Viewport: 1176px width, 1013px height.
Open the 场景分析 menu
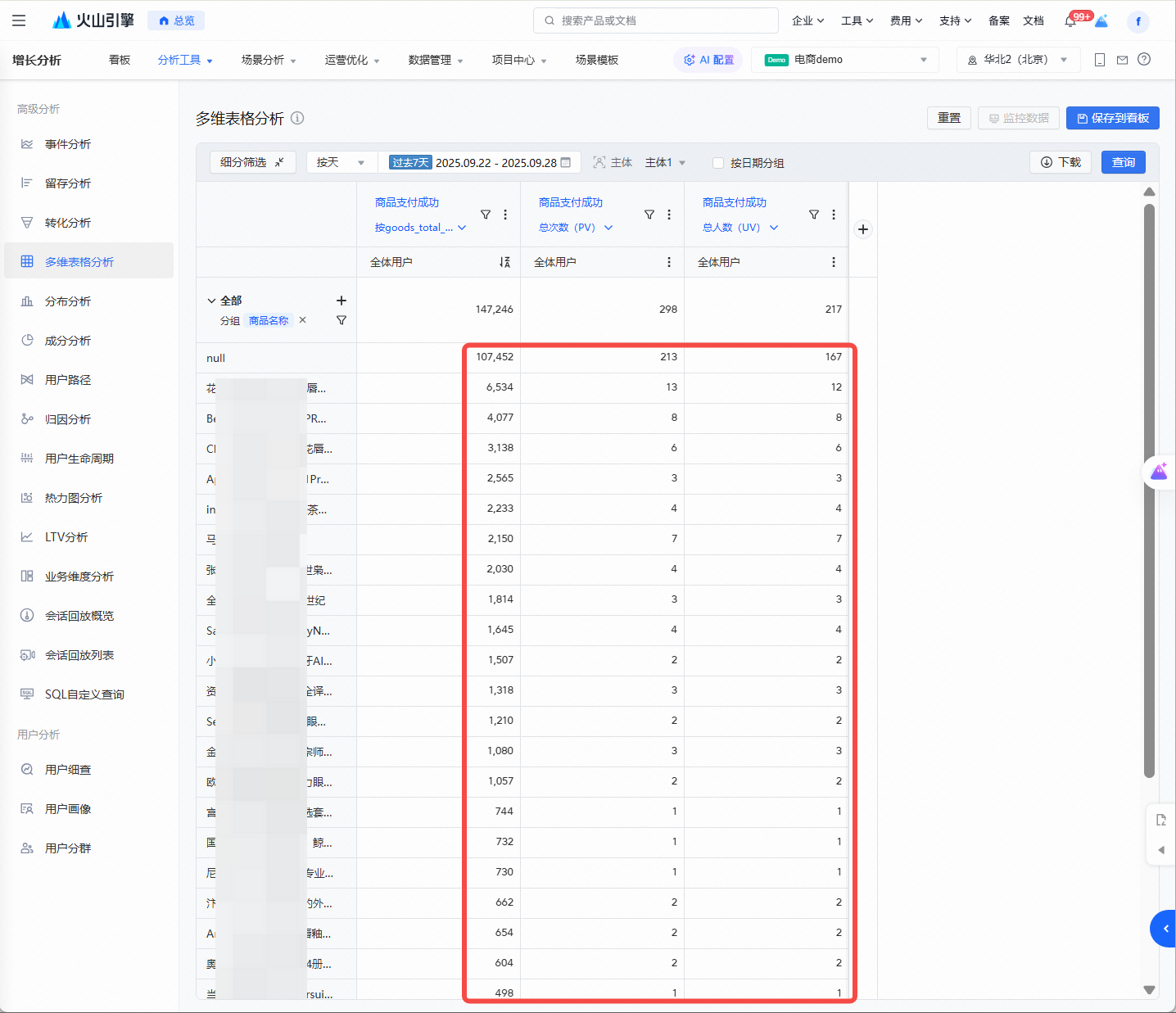click(269, 60)
